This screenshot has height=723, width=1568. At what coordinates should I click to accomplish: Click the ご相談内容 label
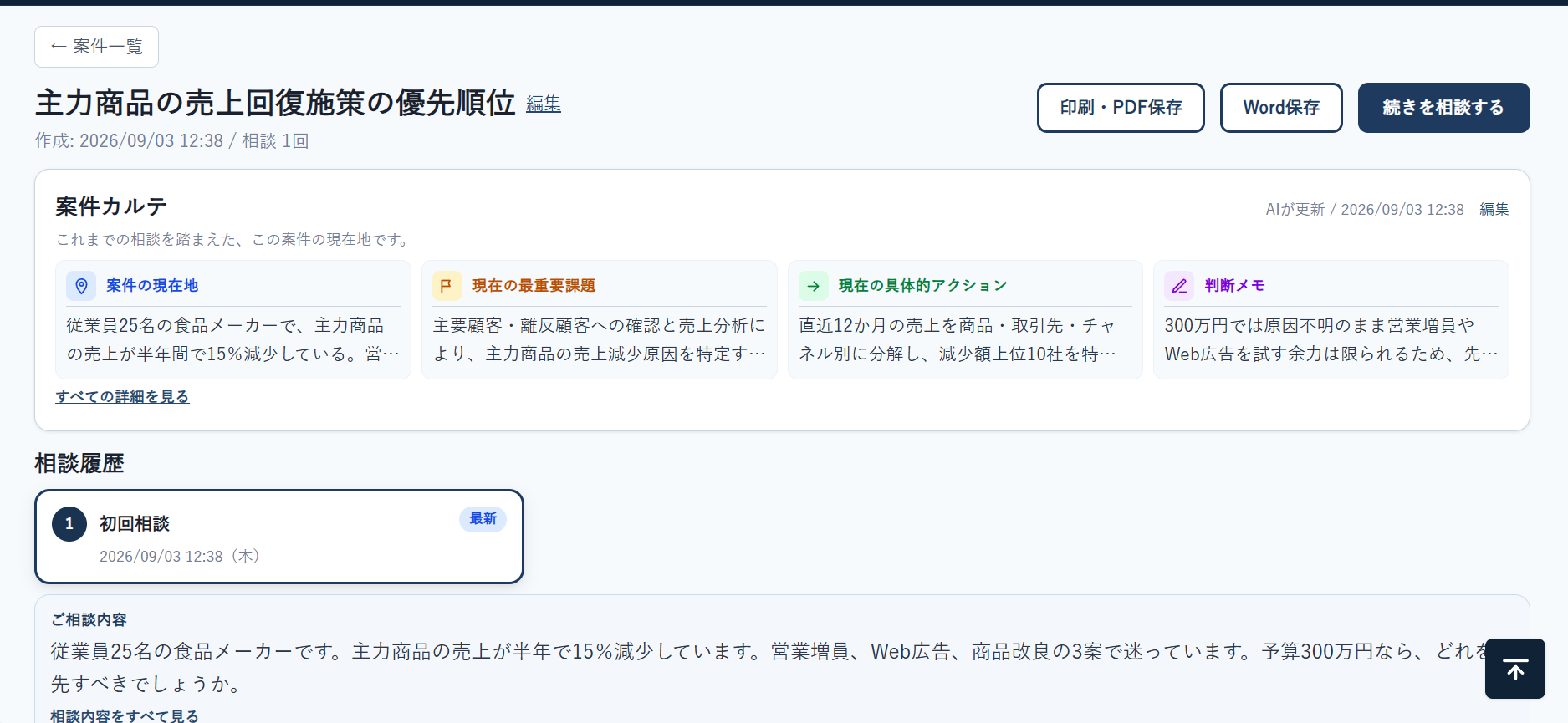[89, 619]
